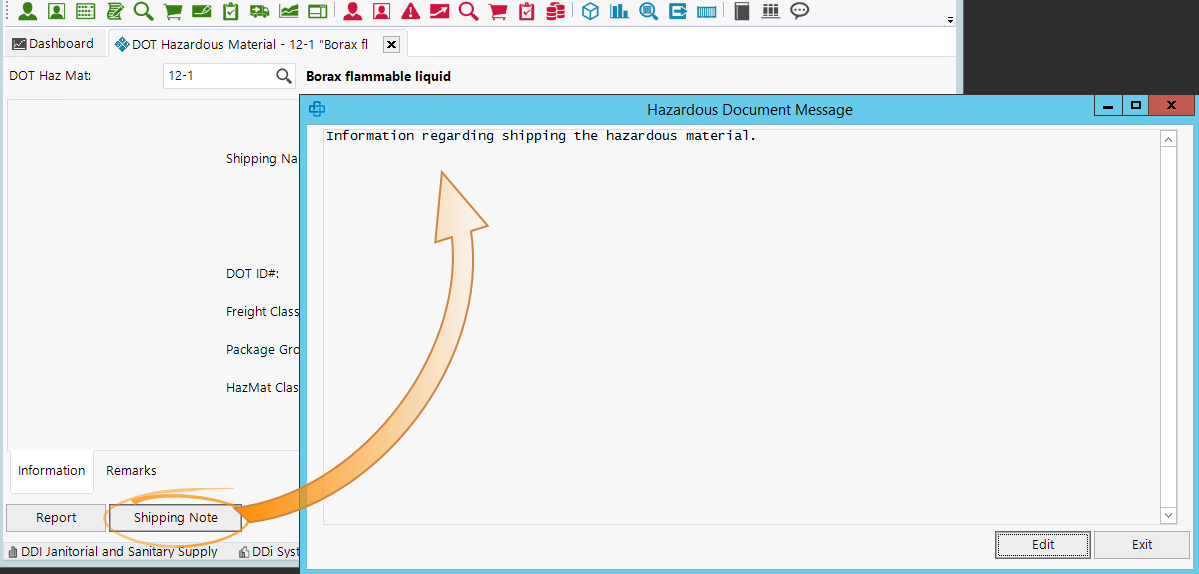Switch to the Dashboard tab
Screen dimensions: 1199x574
[53, 44]
